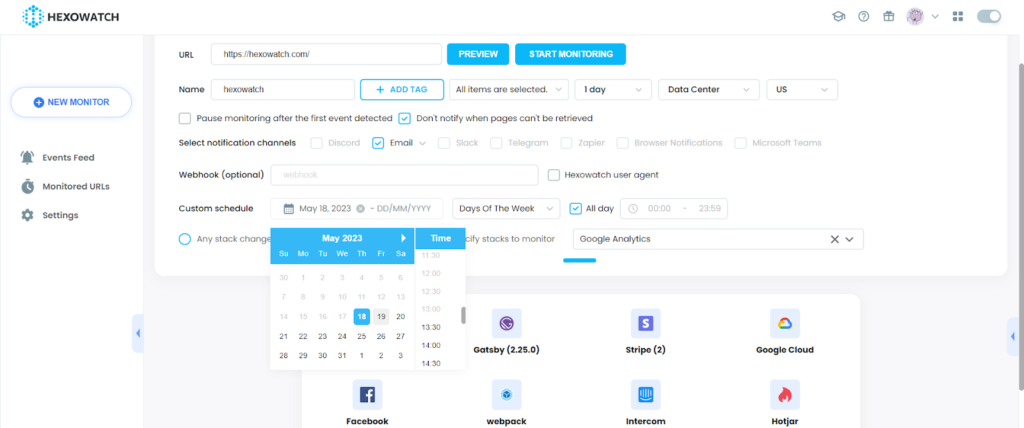Click the user avatar picture
This screenshot has height=428, width=1024.
[x=915, y=16]
